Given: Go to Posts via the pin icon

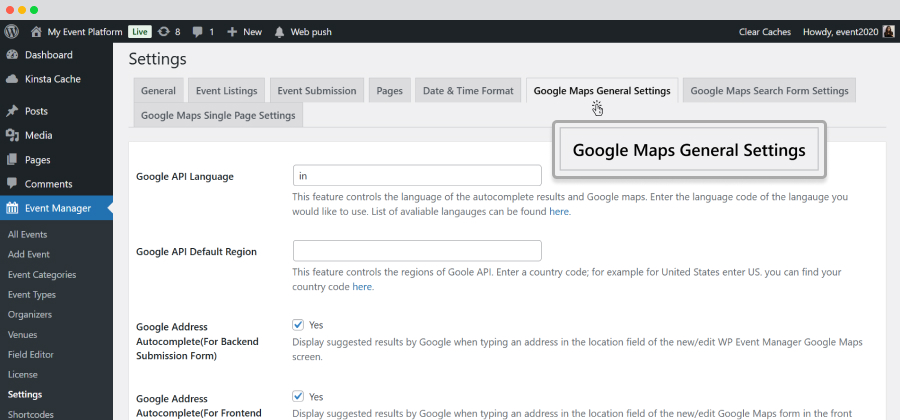Looking at the screenshot, I should coord(12,111).
